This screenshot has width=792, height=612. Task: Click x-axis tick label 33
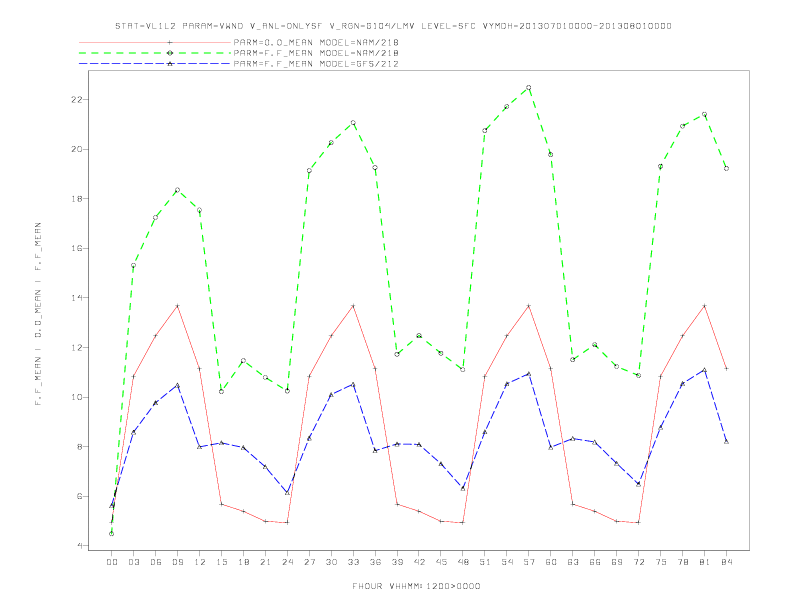[x=353, y=562]
